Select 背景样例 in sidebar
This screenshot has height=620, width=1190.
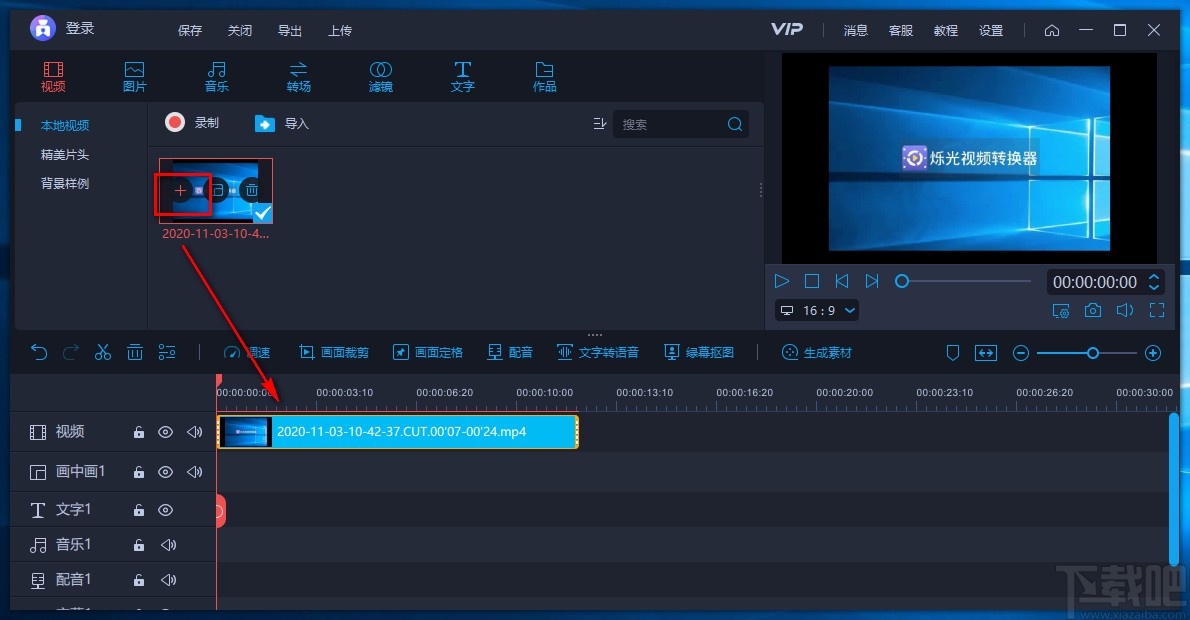click(65, 183)
